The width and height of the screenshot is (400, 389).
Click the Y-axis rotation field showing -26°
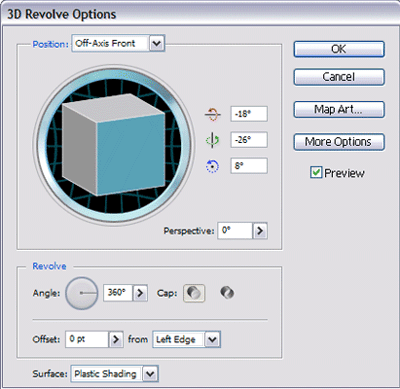point(249,140)
